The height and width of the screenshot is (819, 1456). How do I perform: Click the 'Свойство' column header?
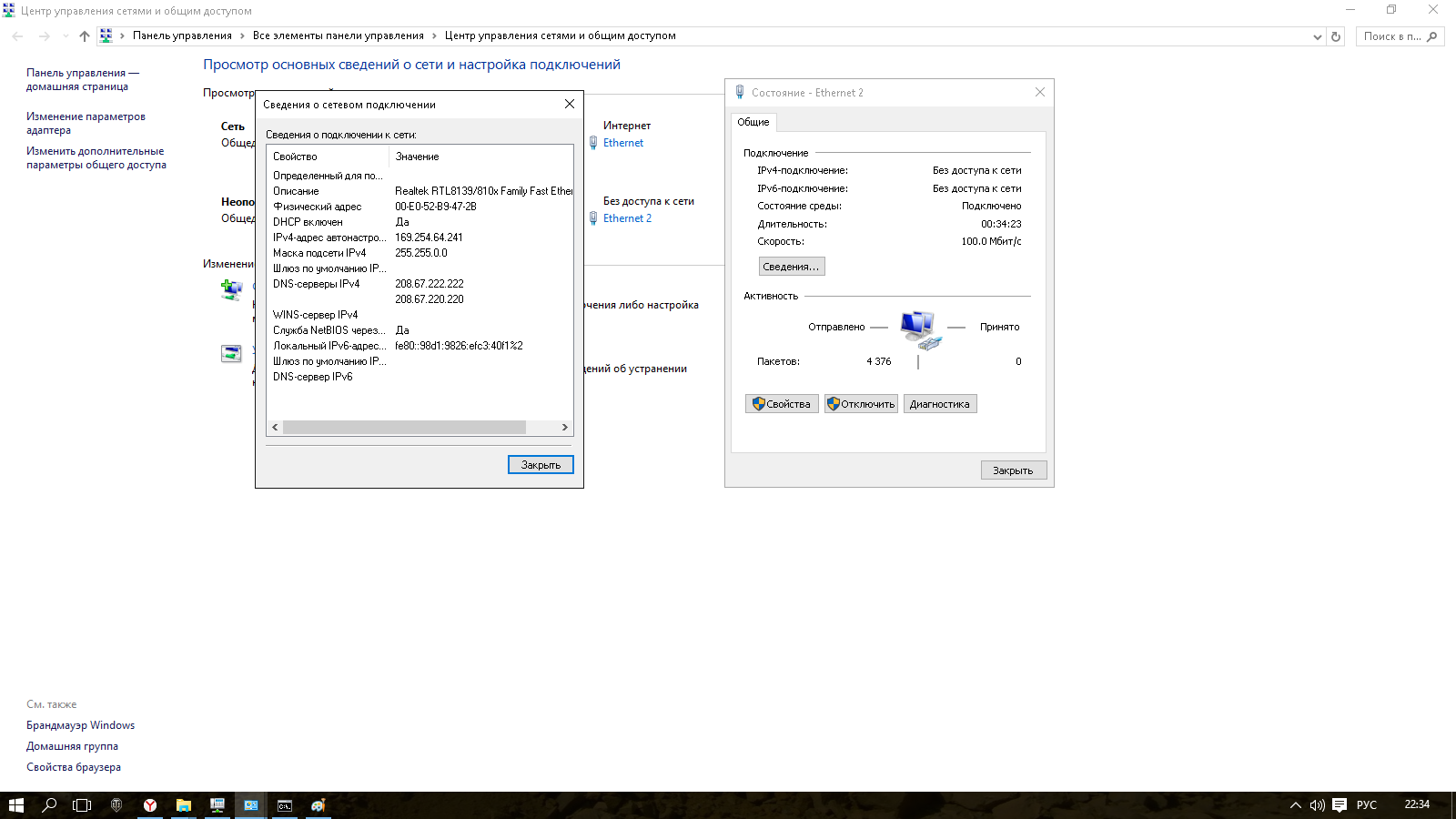pos(329,157)
